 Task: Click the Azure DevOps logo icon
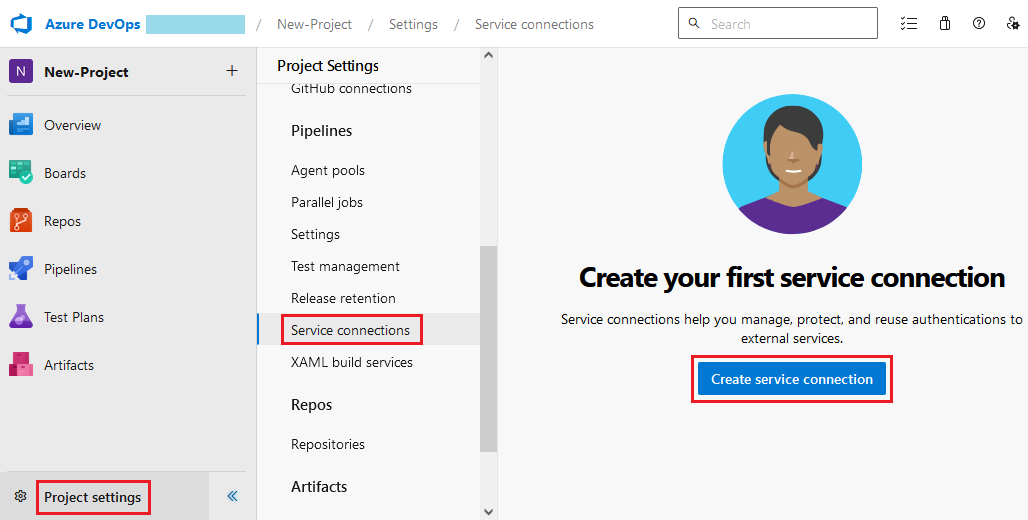(x=22, y=24)
